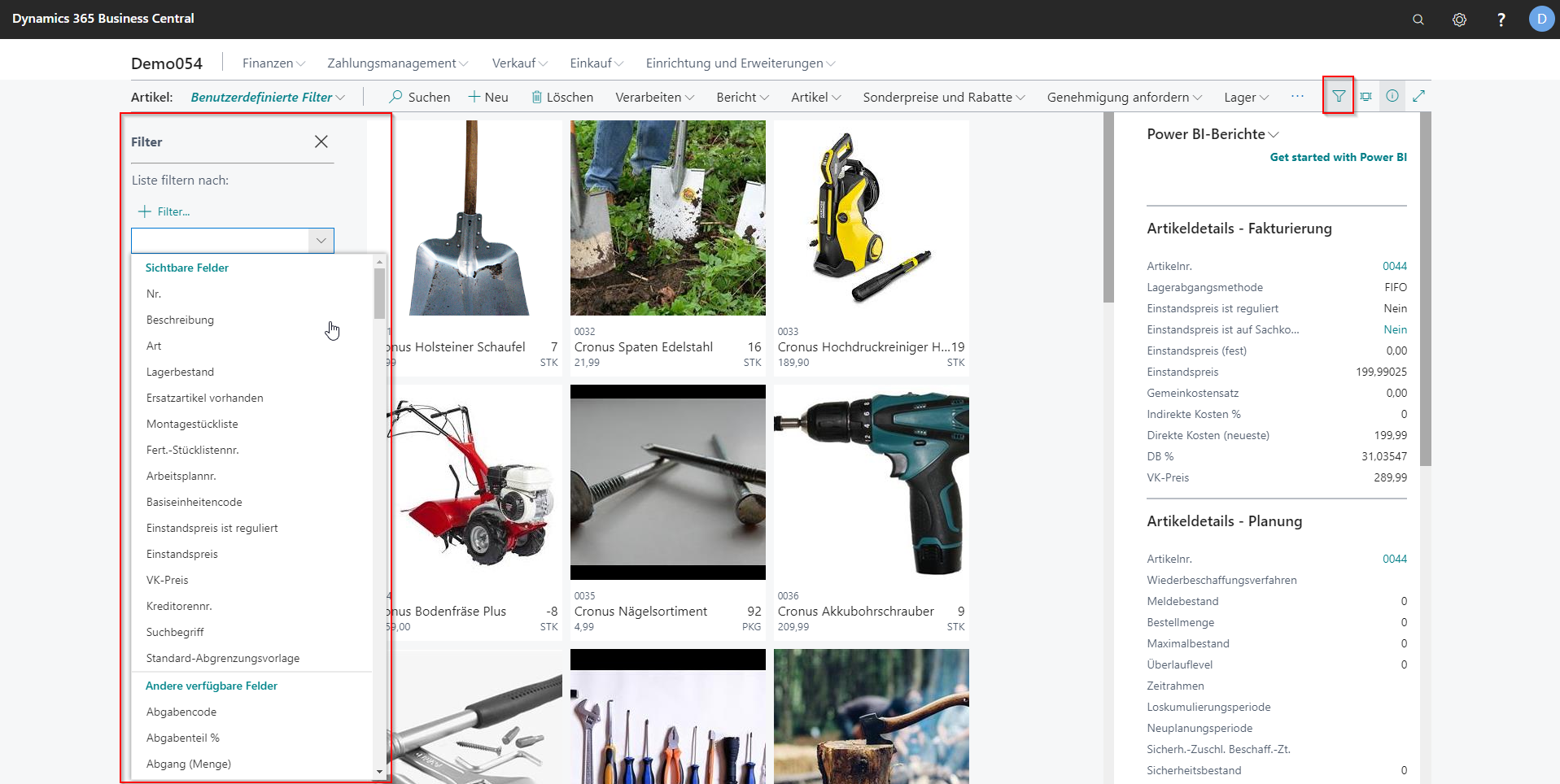Expand the Verkauf menu
The width and height of the screenshot is (1560, 784).
(x=520, y=63)
